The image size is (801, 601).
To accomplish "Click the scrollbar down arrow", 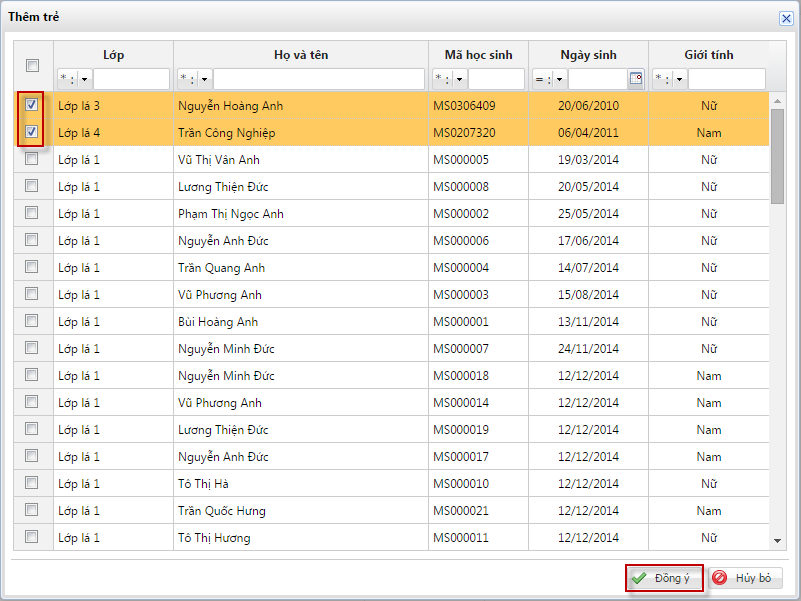I will [x=778, y=540].
